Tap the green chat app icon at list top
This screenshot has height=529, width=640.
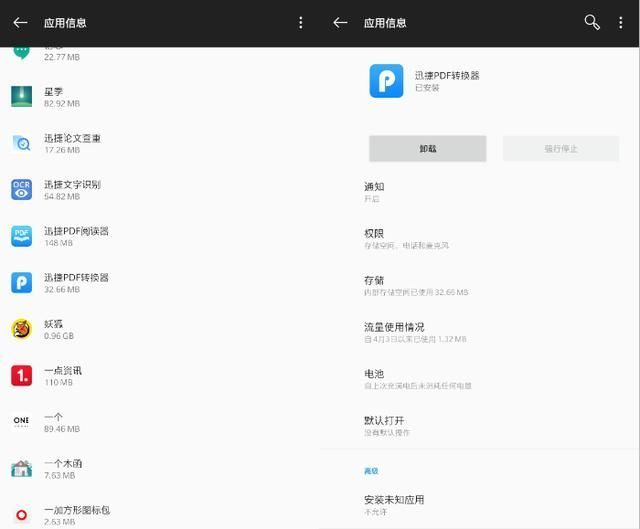pos(21,52)
